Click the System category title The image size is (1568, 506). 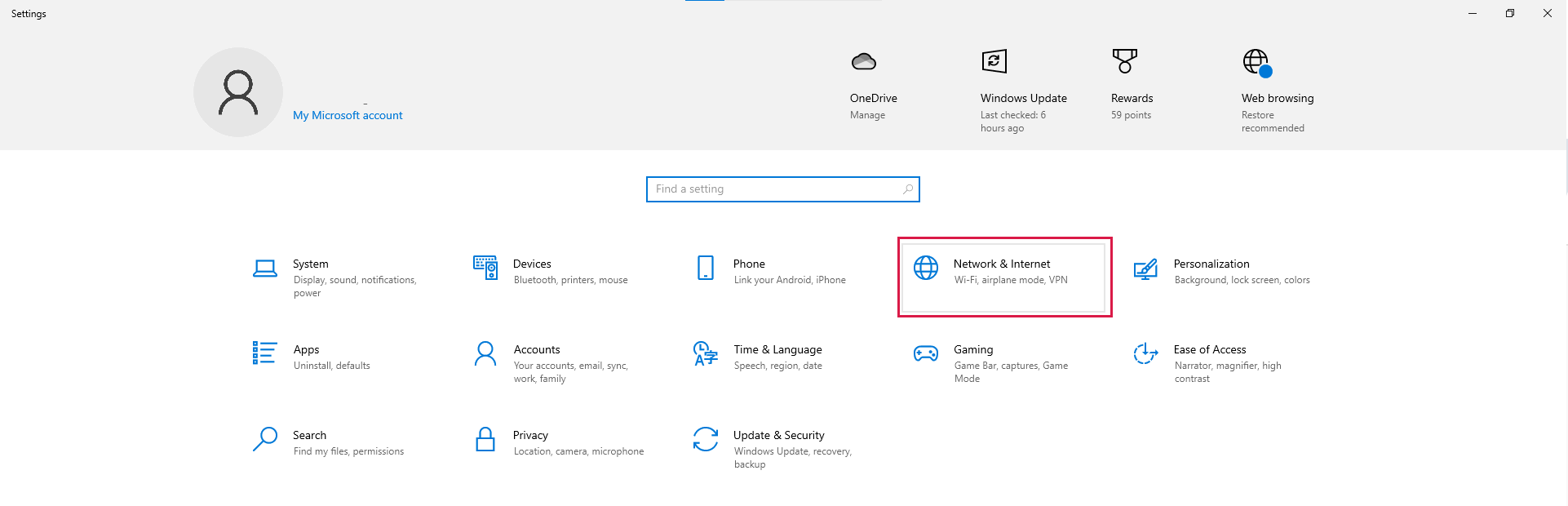pyautogui.click(x=311, y=264)
